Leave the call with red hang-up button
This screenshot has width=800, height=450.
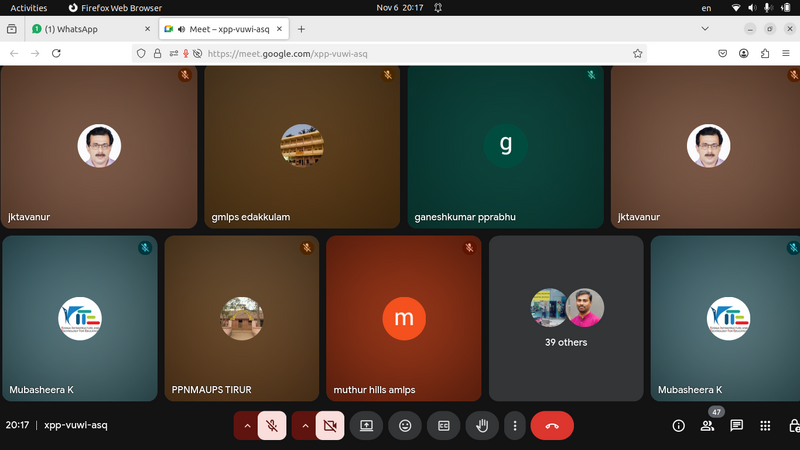point(552,425)
